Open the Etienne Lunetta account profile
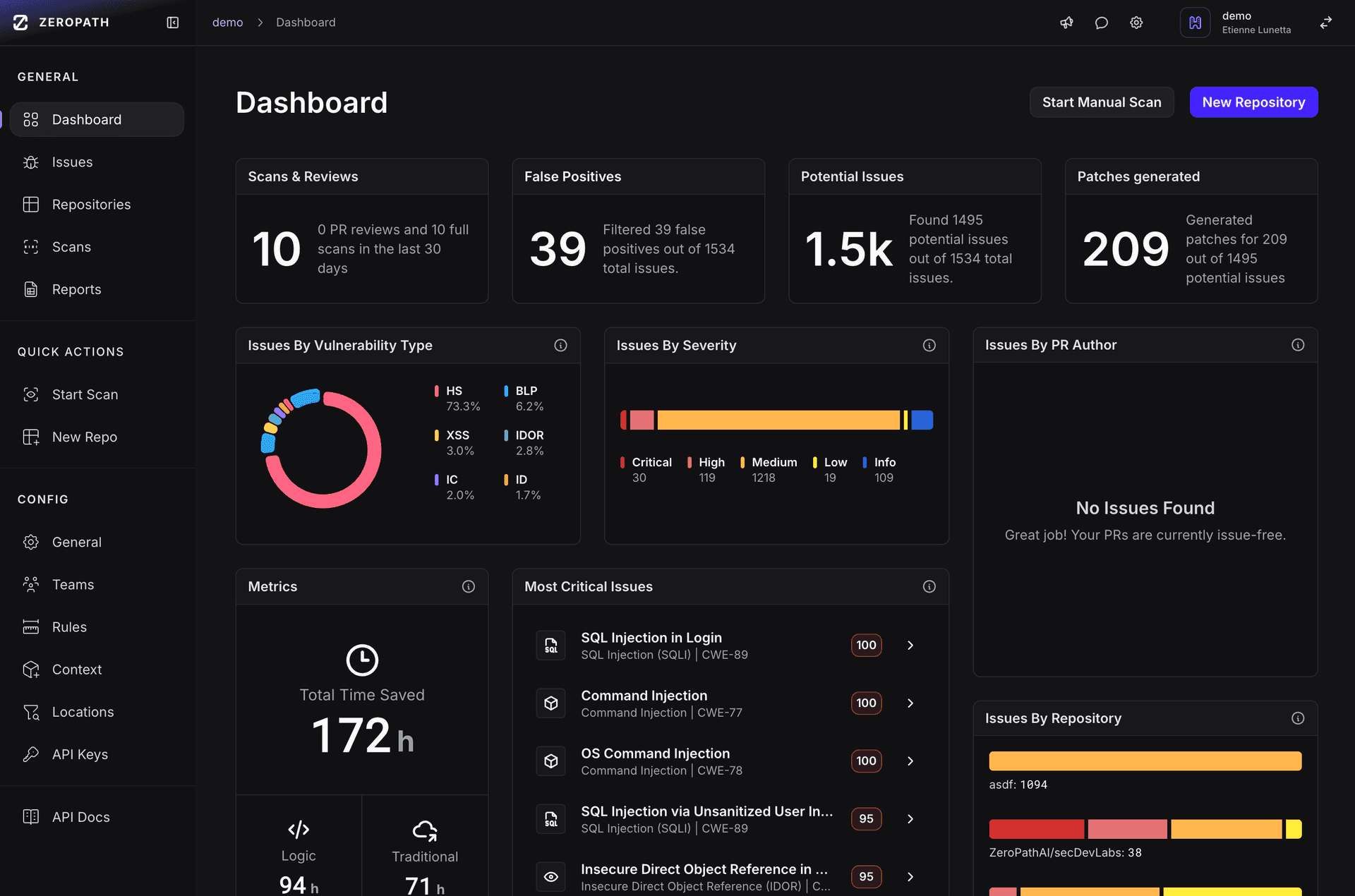Viewport: 1355px width, 896px height. tap(1256, 22)
